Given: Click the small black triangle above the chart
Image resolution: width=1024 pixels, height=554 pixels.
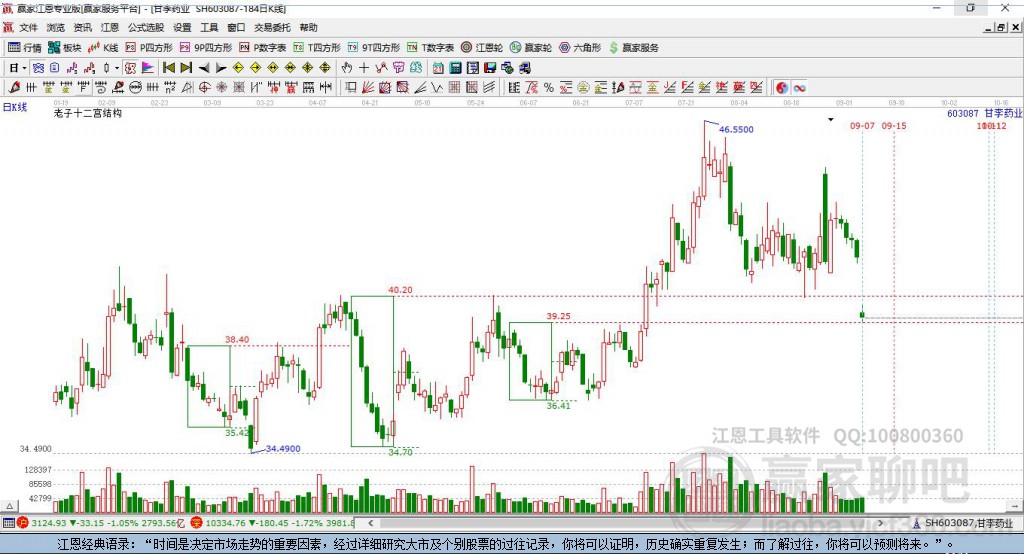Looking at the screenshot, I should (x=831, y=120).
